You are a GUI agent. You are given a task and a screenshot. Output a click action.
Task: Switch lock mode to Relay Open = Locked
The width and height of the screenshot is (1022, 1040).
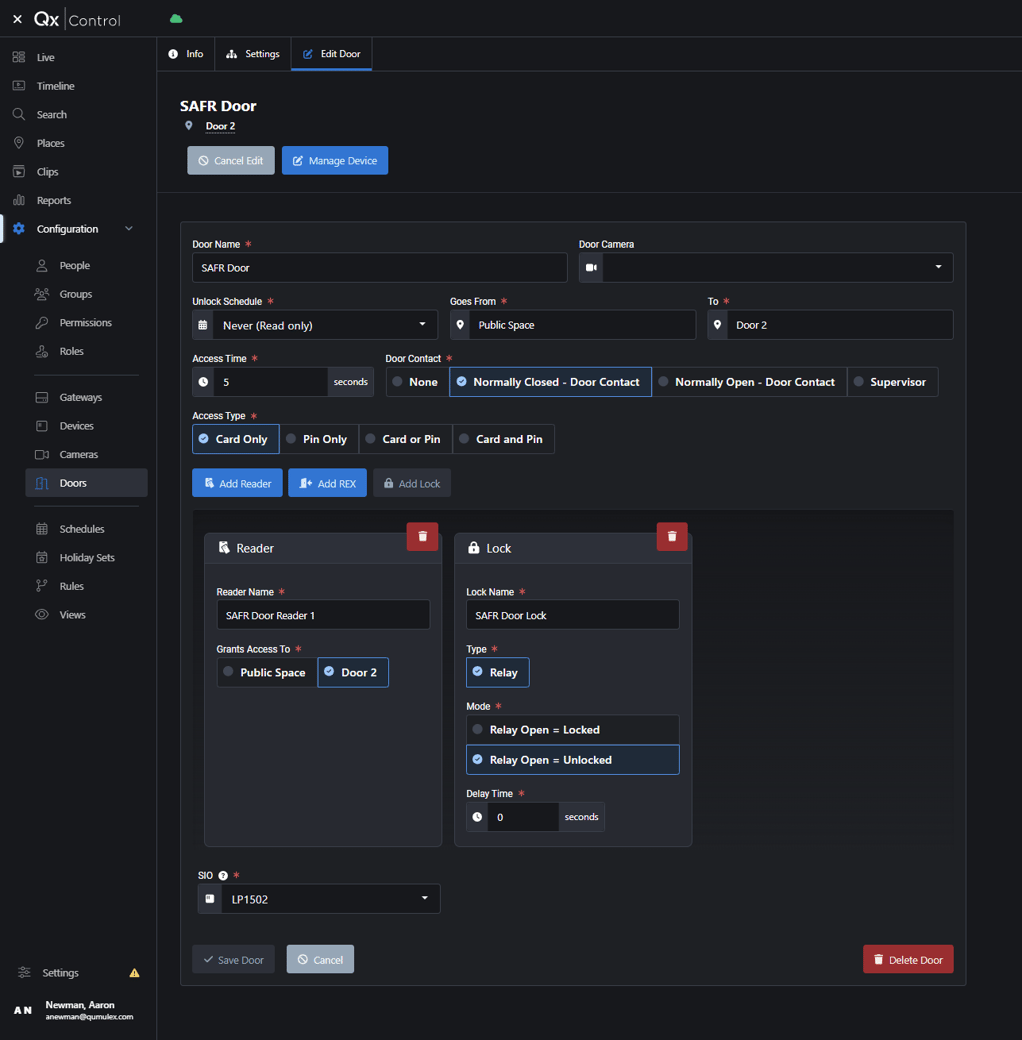coord(572,729)
